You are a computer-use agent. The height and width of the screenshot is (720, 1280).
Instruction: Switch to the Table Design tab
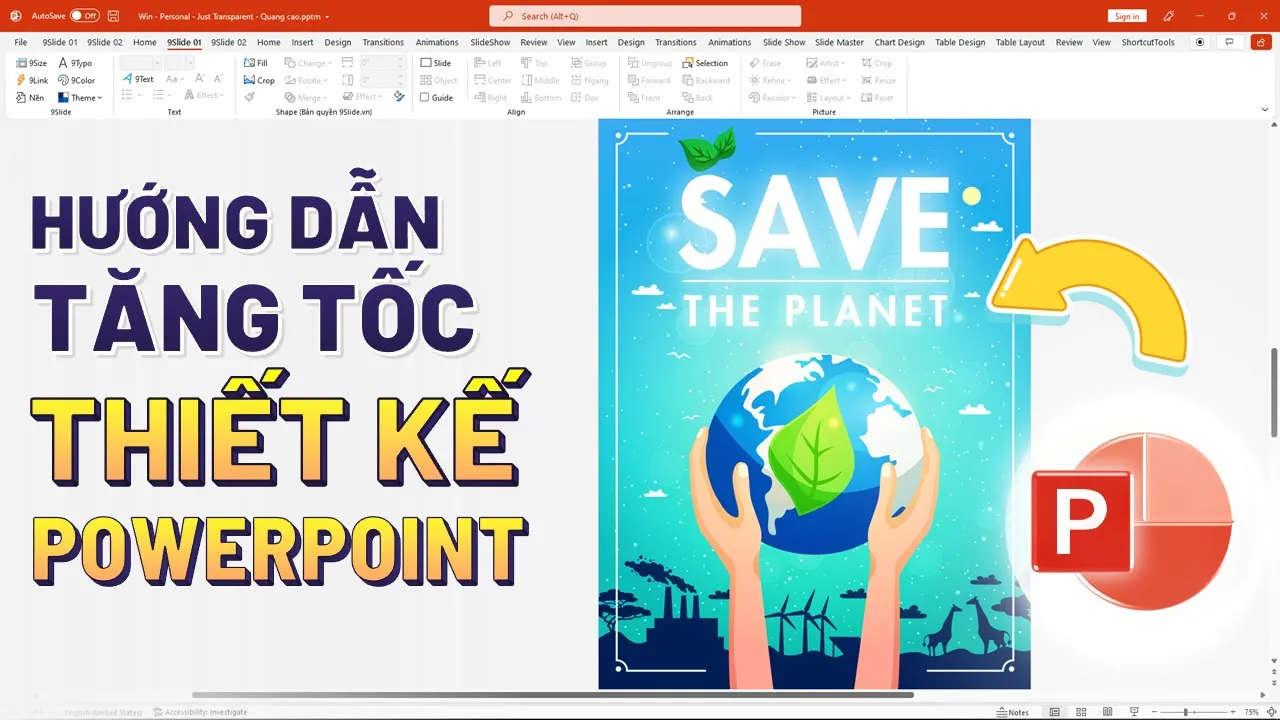point(960,42)
